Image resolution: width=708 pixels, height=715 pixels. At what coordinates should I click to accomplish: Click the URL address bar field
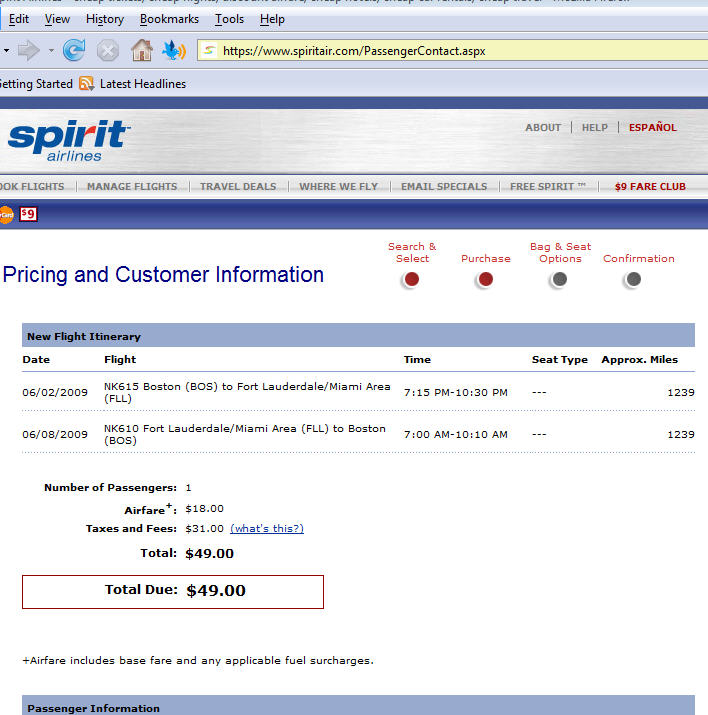(453, 51)
